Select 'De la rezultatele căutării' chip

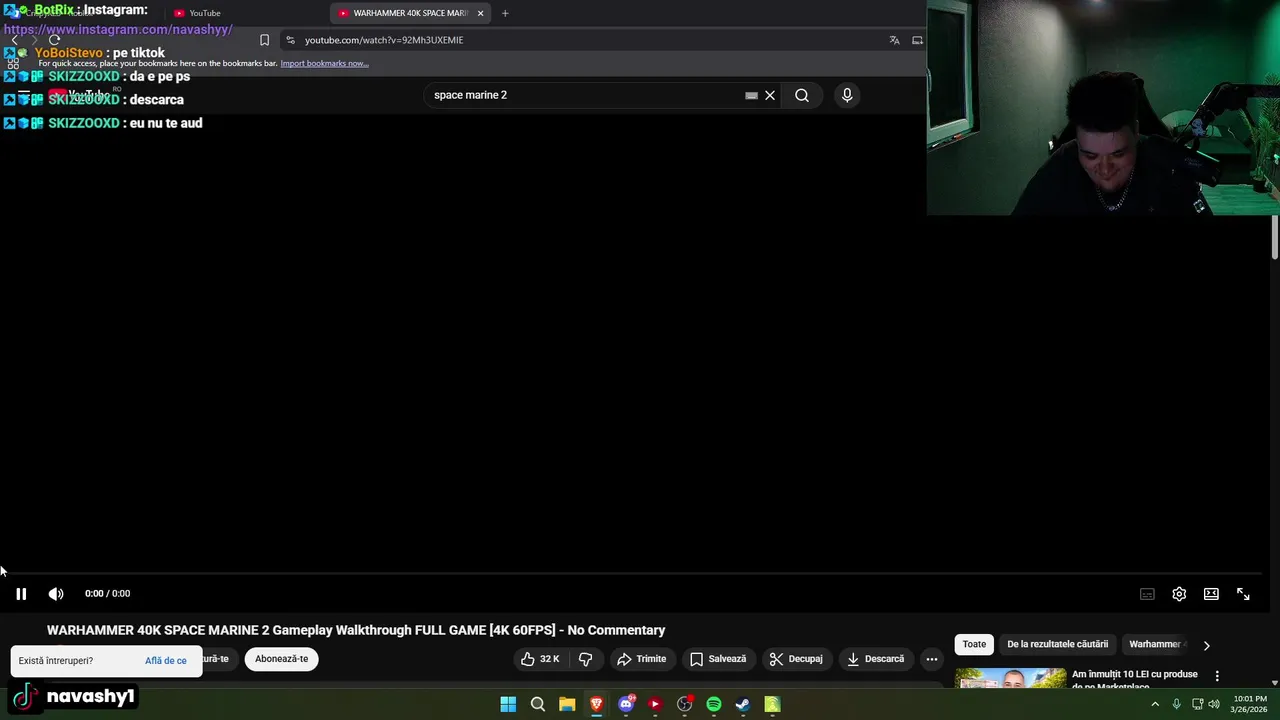(1057, 644)
